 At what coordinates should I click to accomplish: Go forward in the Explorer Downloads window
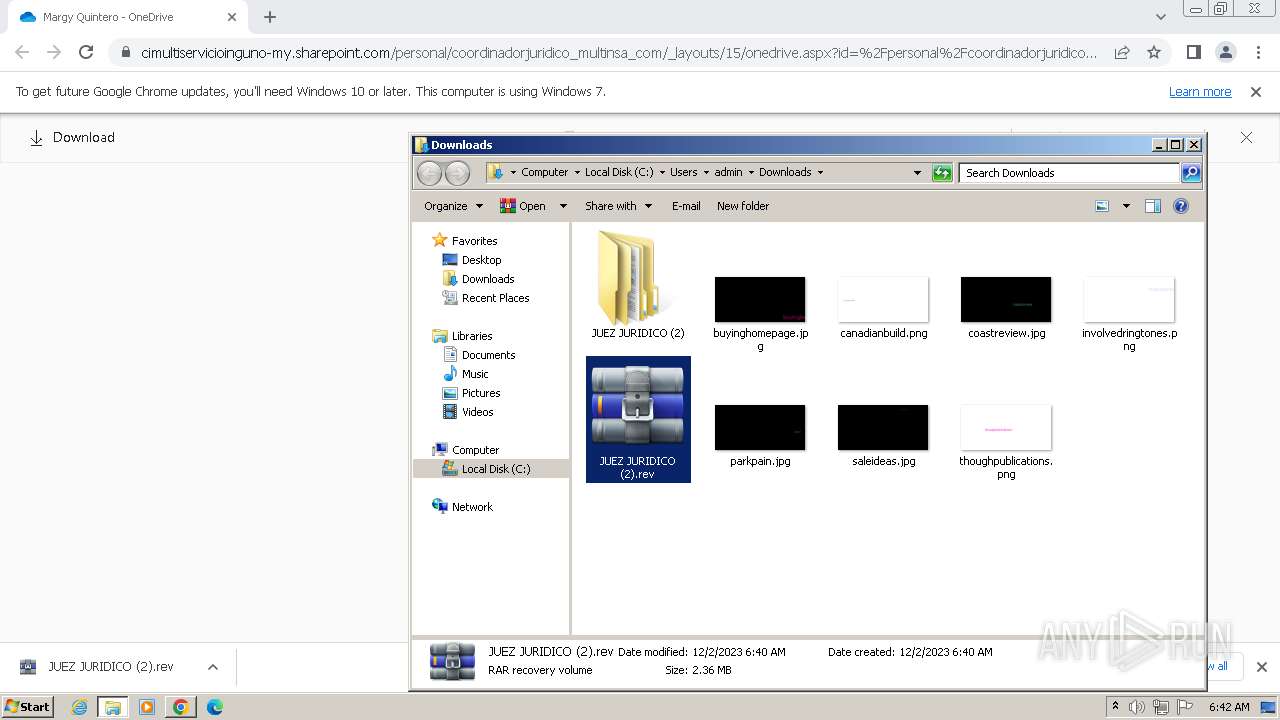457,173
